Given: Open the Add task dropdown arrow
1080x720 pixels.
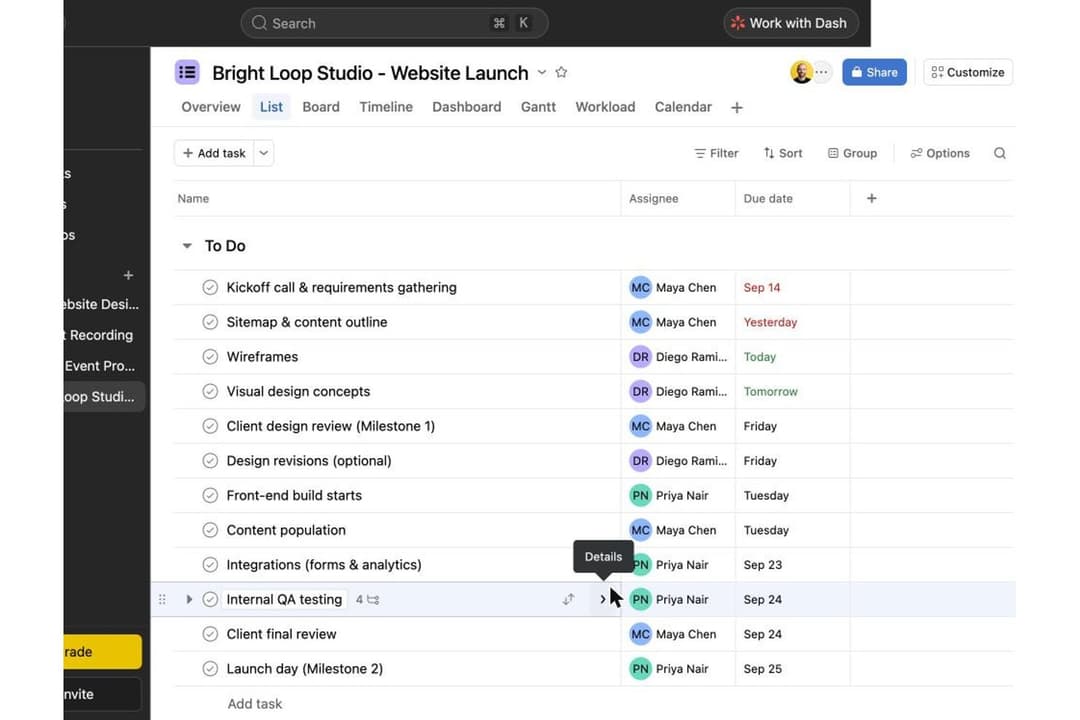Looking at the screenshot, I should [264, 153].
